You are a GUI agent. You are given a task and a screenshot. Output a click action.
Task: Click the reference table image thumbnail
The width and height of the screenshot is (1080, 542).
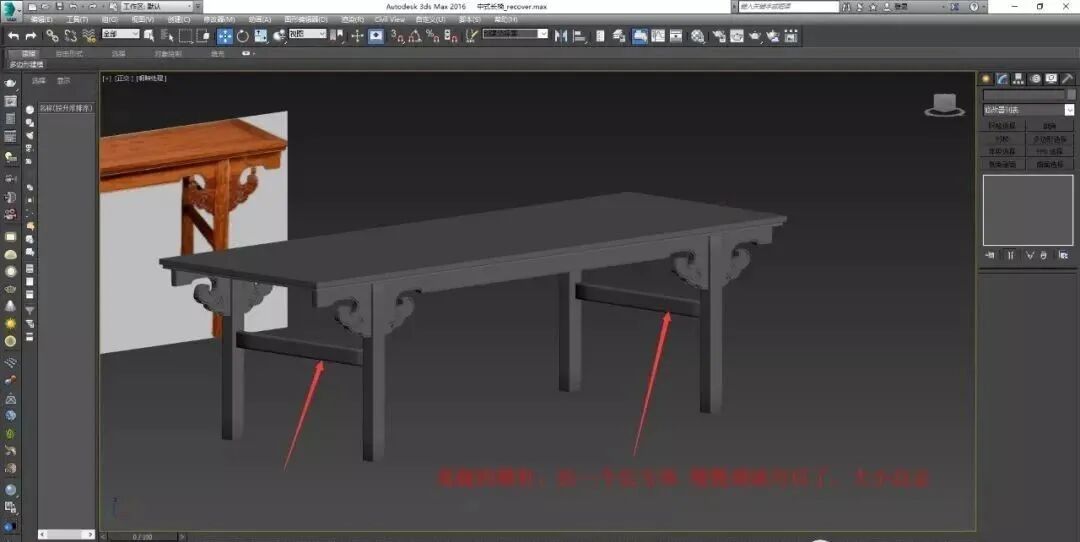click(x=194, y=233)
